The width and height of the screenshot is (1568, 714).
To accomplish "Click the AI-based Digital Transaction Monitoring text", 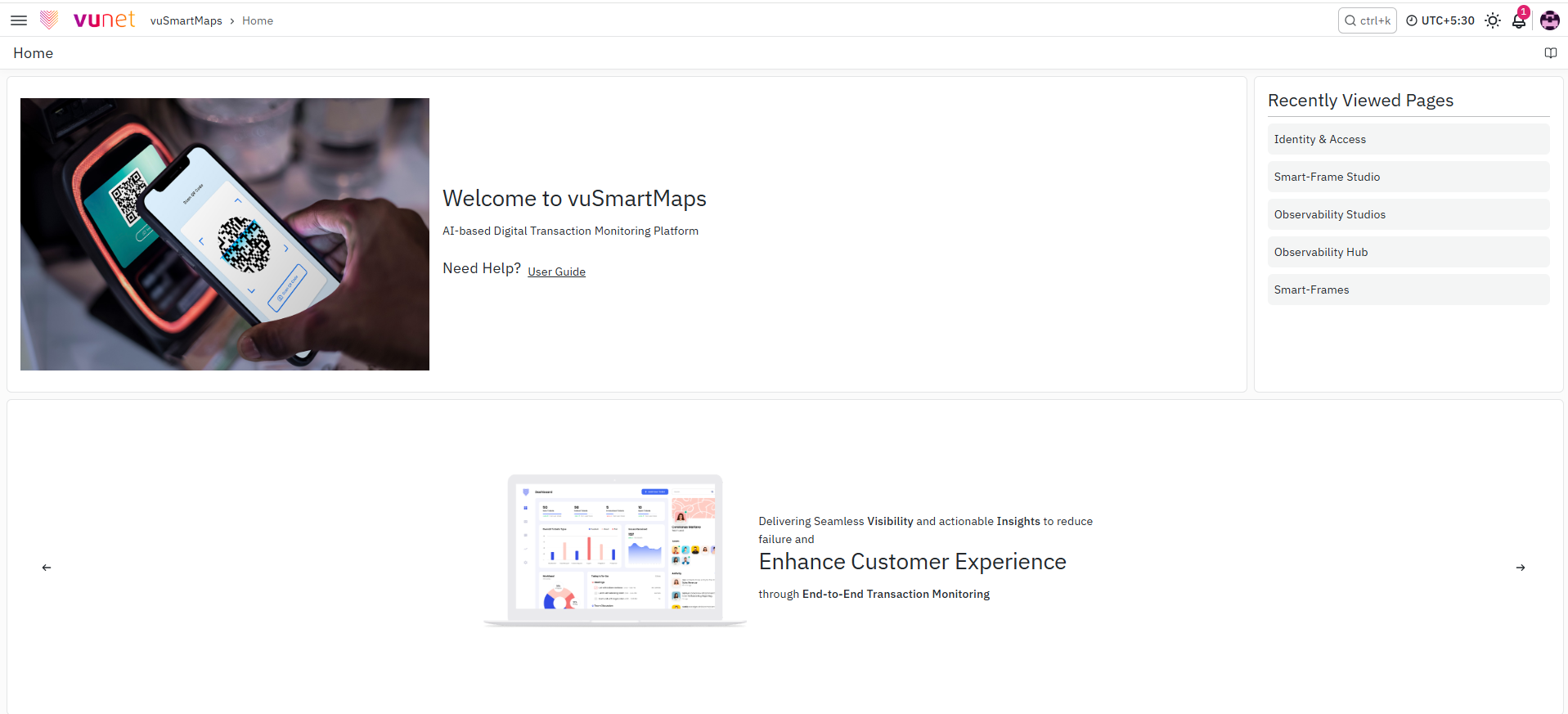I will (570, 231).
